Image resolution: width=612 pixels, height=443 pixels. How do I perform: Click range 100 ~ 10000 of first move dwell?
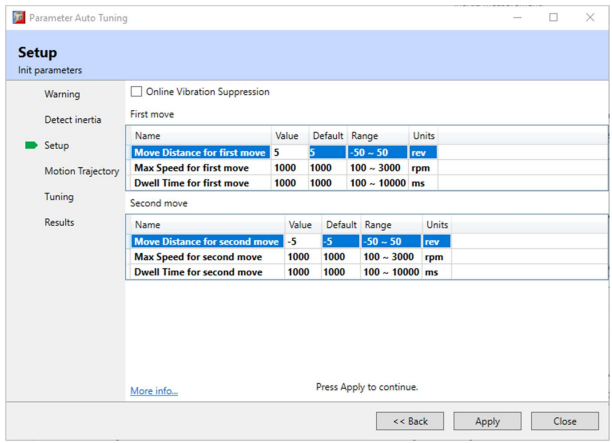point(378,183)
